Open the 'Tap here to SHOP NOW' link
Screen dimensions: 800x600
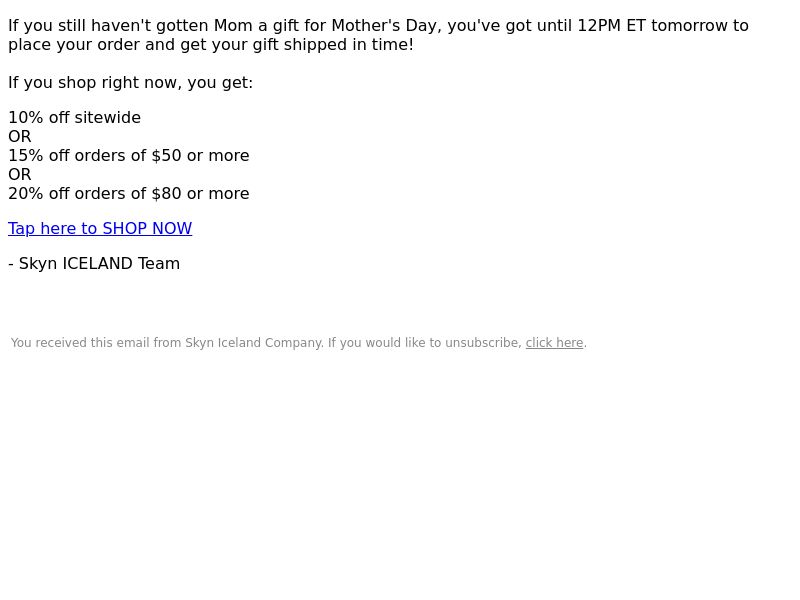[100, 228]
